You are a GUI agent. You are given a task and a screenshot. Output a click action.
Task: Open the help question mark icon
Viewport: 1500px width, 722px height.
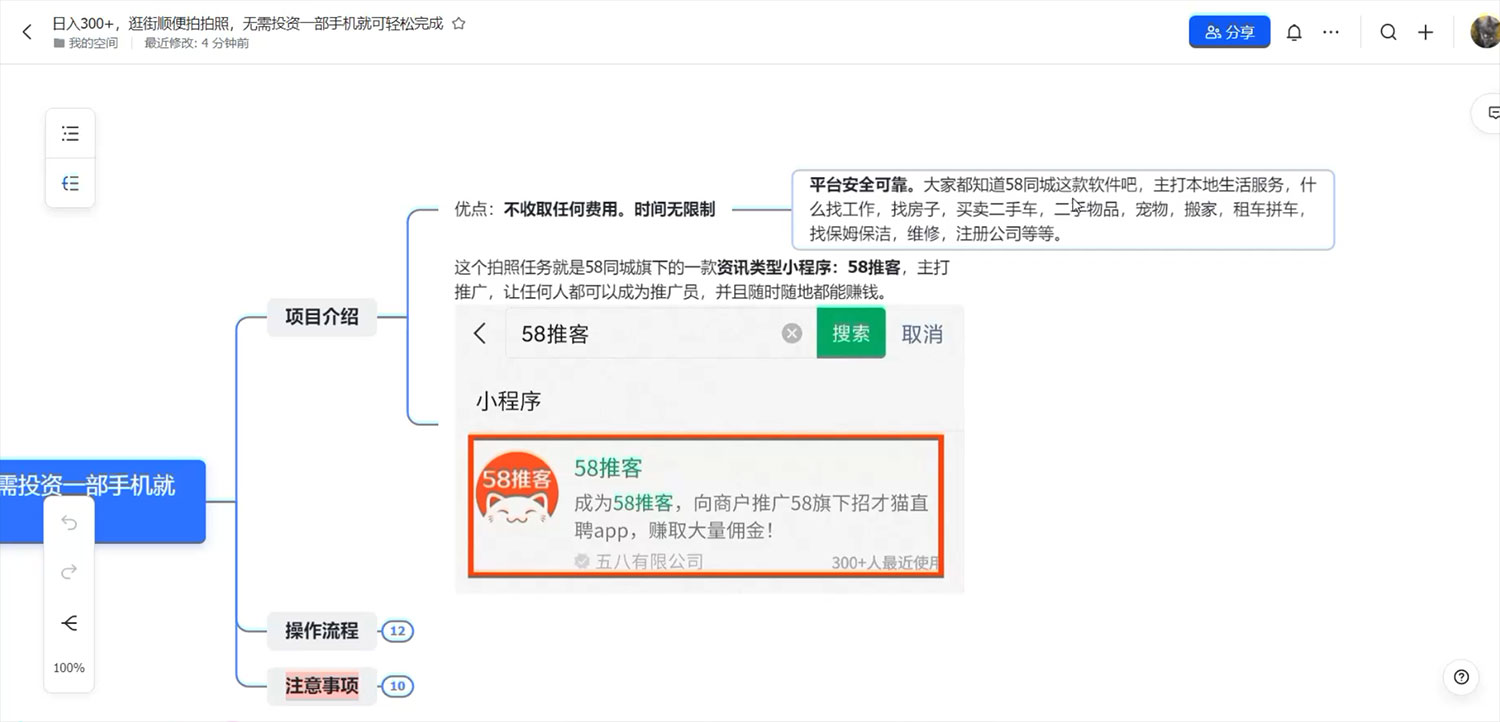[x=1463, y=677]
